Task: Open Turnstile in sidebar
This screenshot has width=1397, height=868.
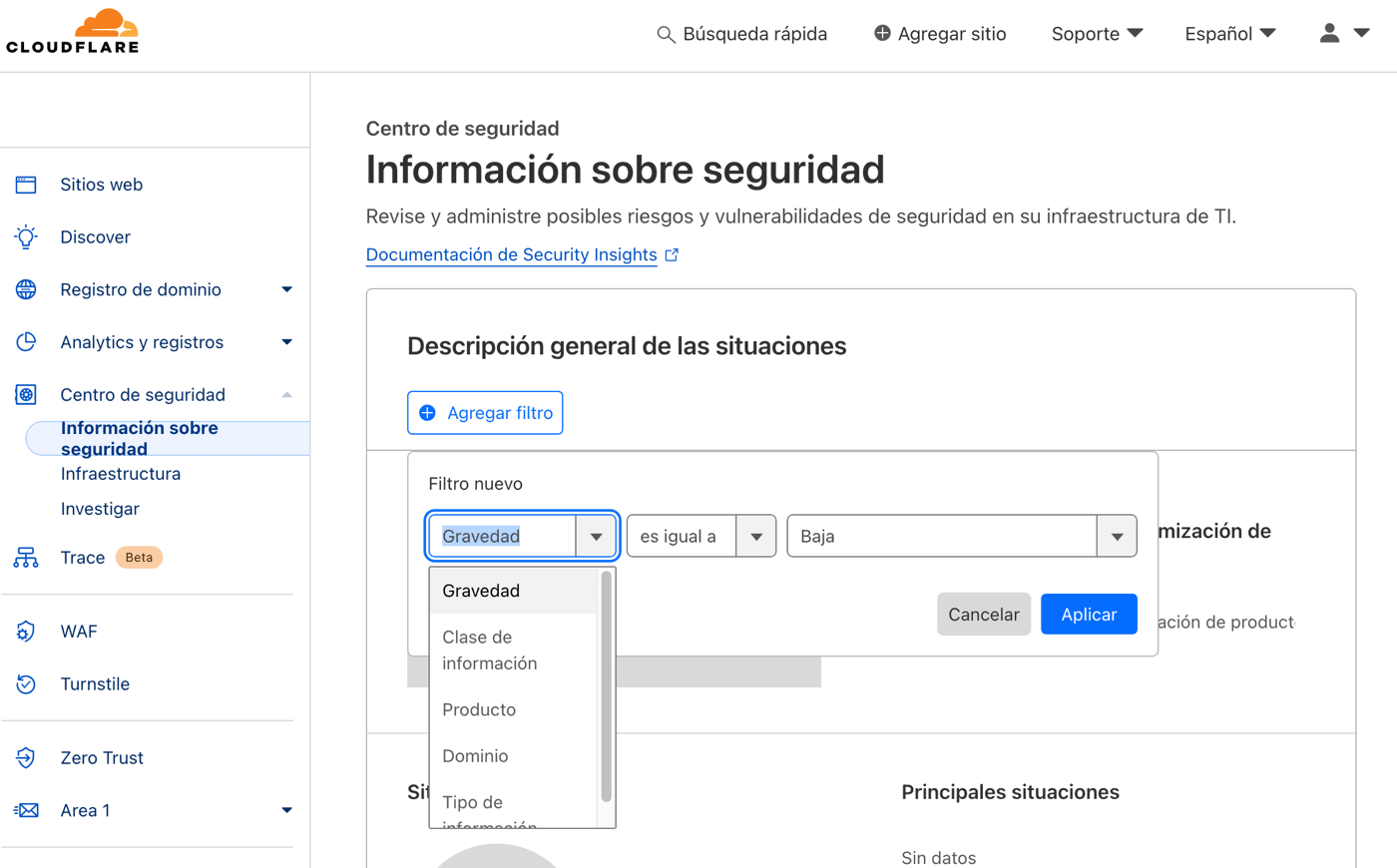Action: click(95, 684)
